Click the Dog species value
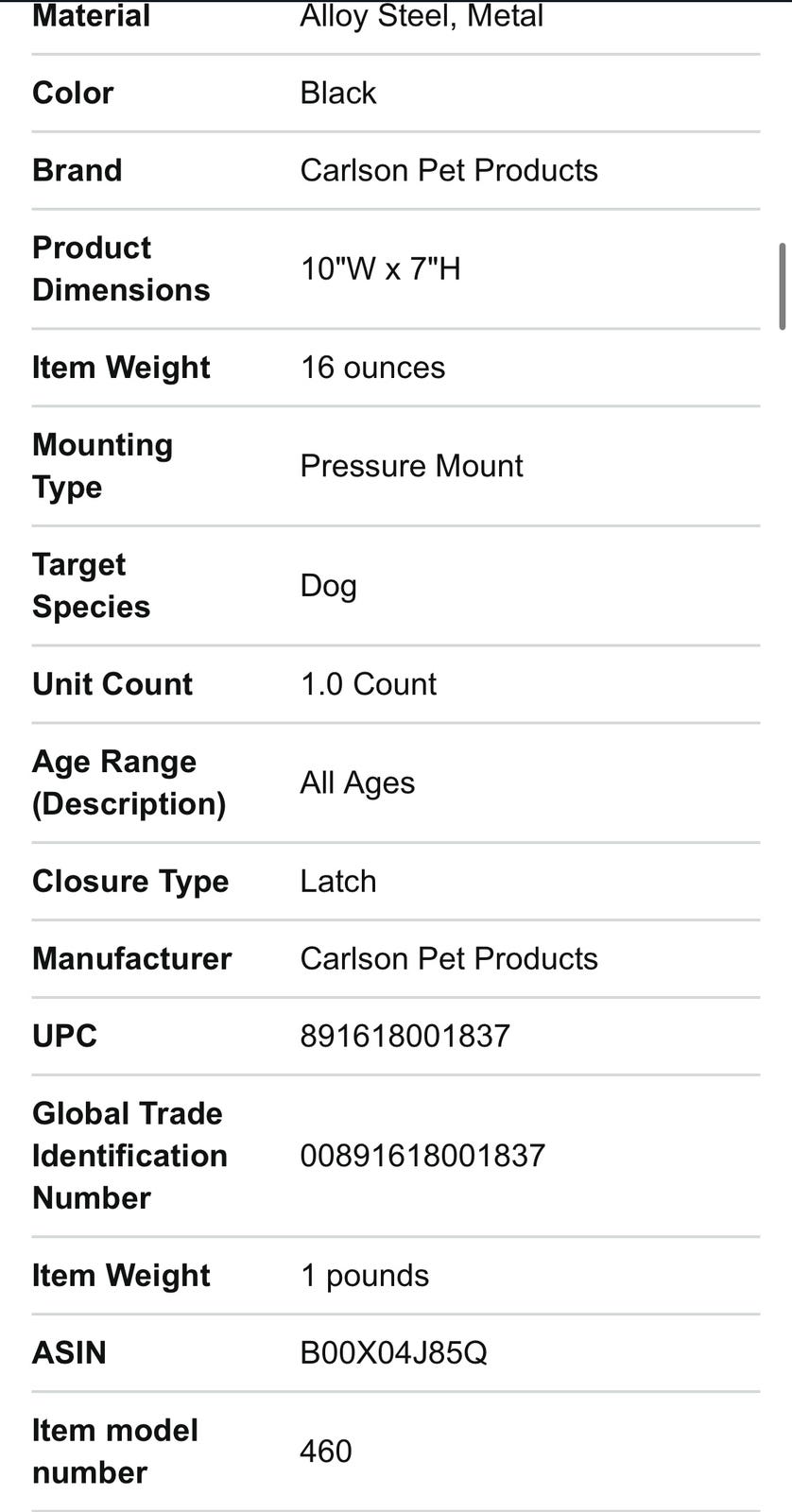 tap(328, 585)
